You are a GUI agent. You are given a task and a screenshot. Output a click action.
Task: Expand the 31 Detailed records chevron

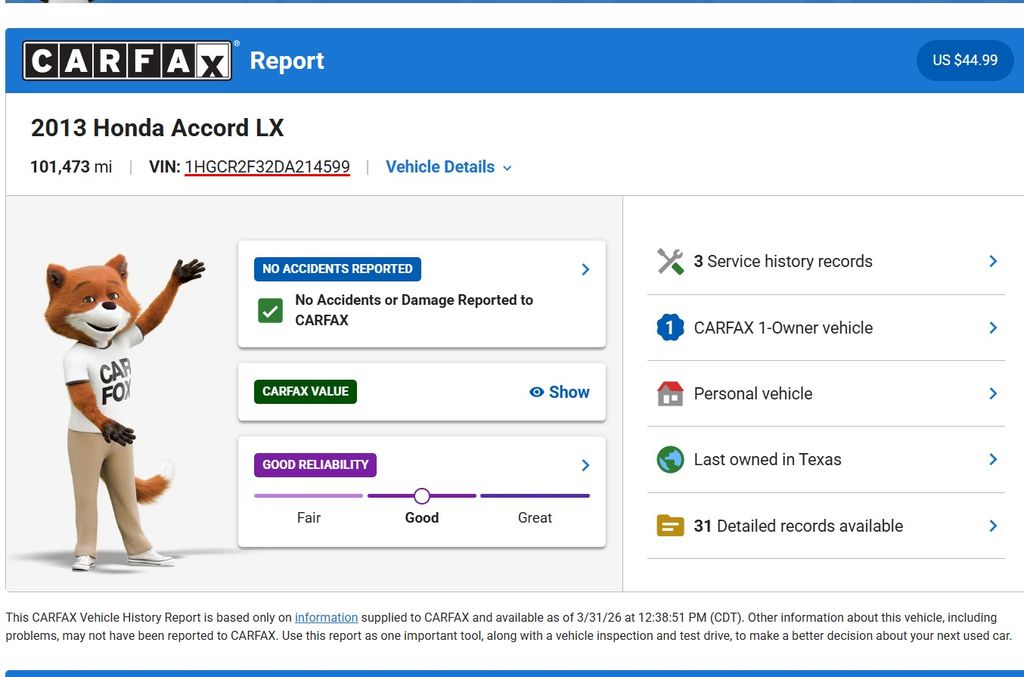(x=992, y=526)
